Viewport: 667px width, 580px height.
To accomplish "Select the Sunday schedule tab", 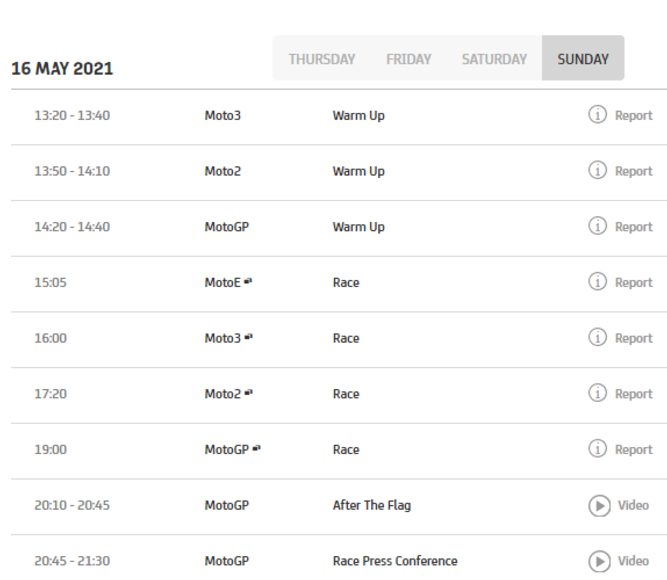I will click(583, 59).
